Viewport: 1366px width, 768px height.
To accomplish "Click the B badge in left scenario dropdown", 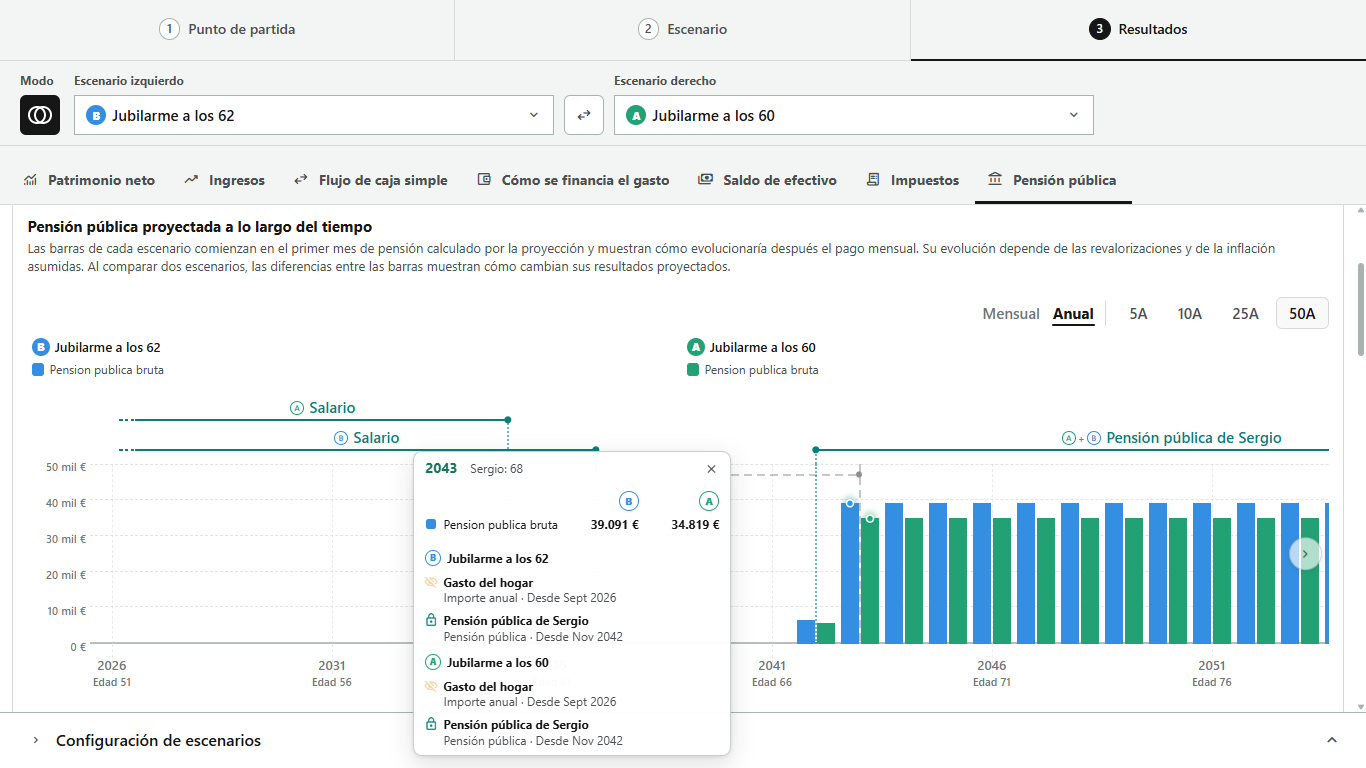I will (96, 115).
